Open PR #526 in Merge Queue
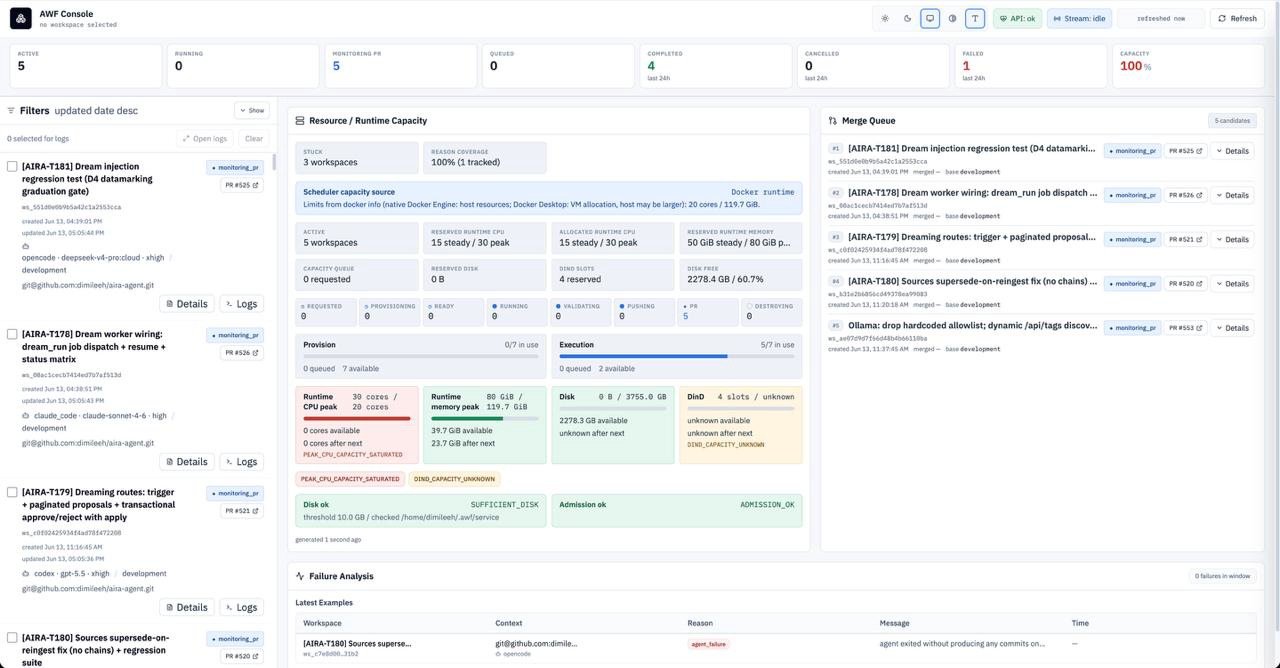1280x668 pixels. pyautogui.click(x=1186, y=195)
